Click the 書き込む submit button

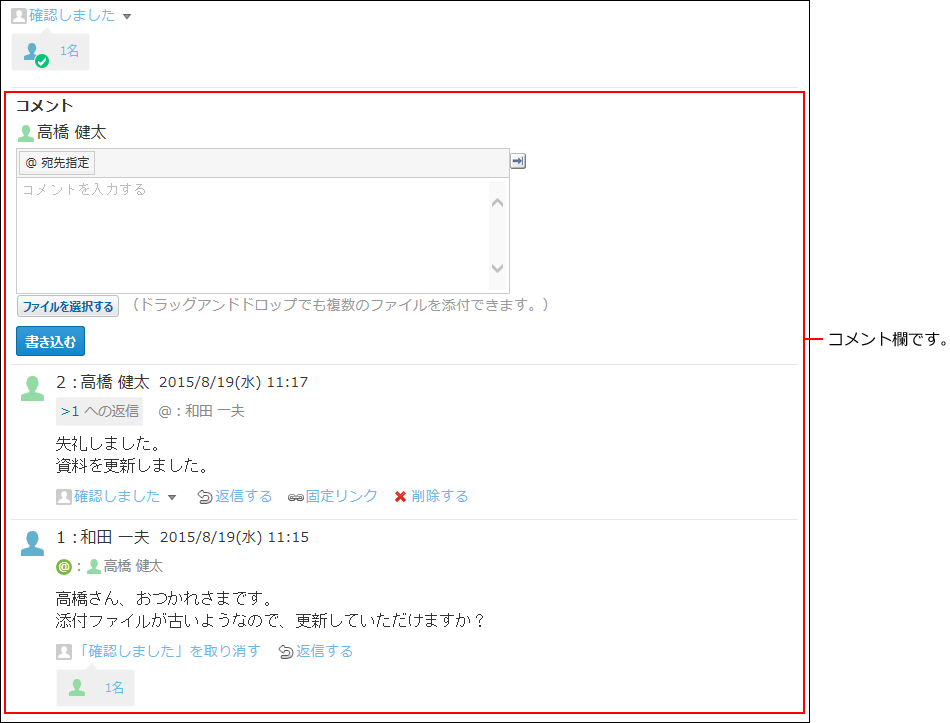[50, 341]
